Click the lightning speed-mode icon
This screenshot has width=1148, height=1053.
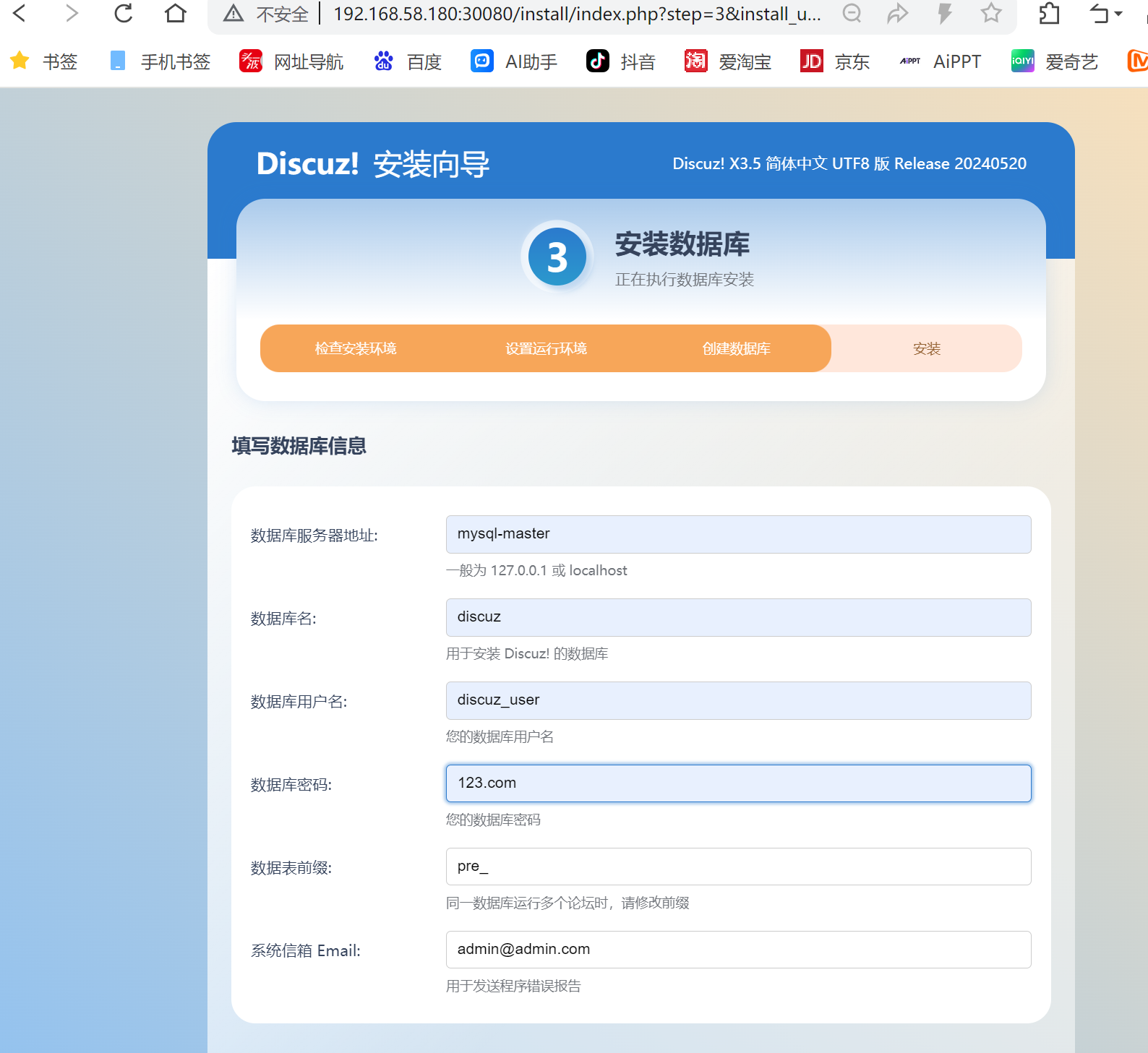coord(945,13)
